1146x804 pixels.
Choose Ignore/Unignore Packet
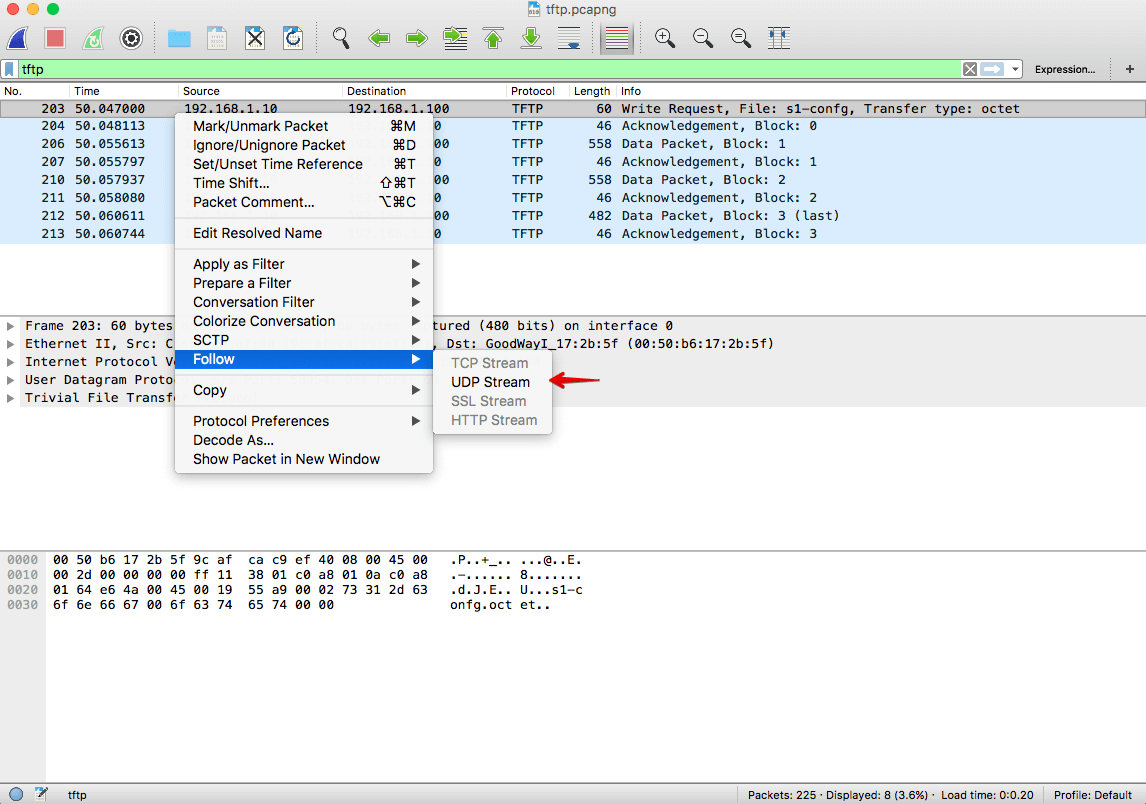pos(304,145)
